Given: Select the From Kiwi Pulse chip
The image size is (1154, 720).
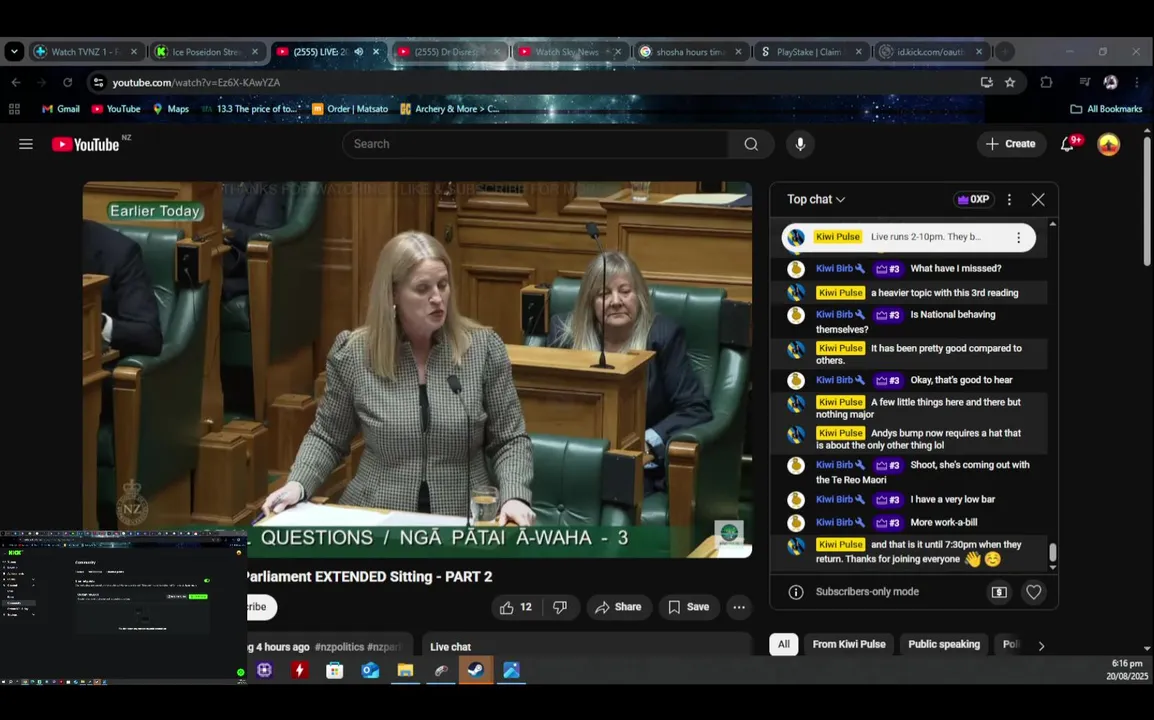Looking at the screenshot, I should [849, 644].
